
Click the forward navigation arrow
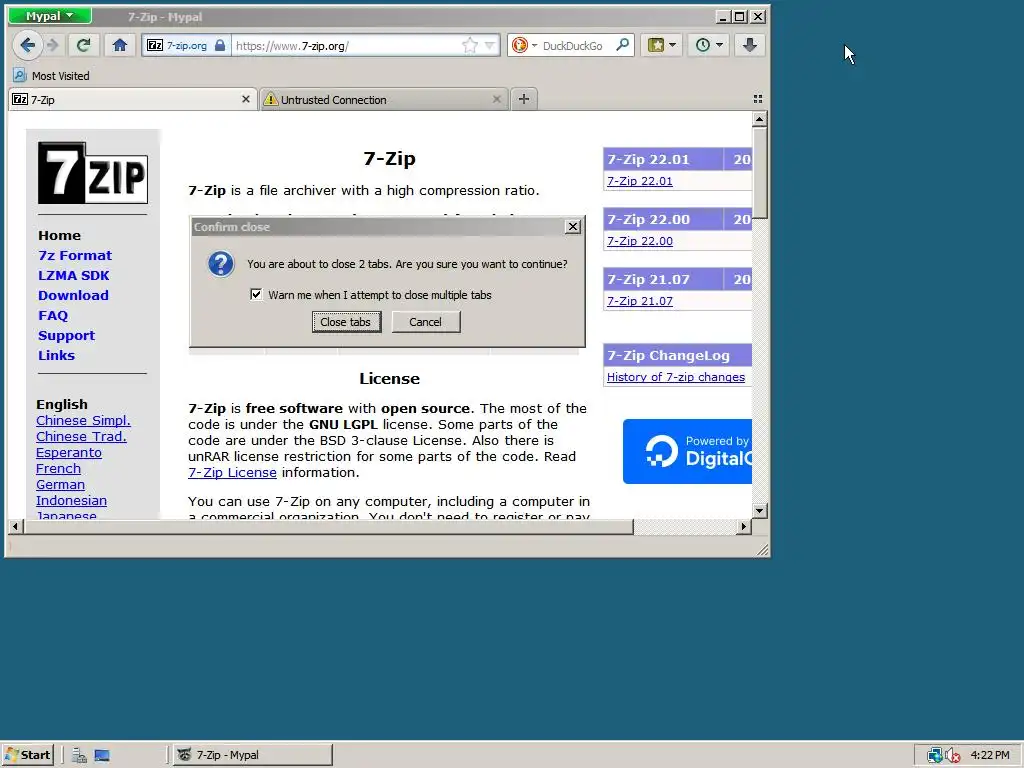tap(54, 45)
